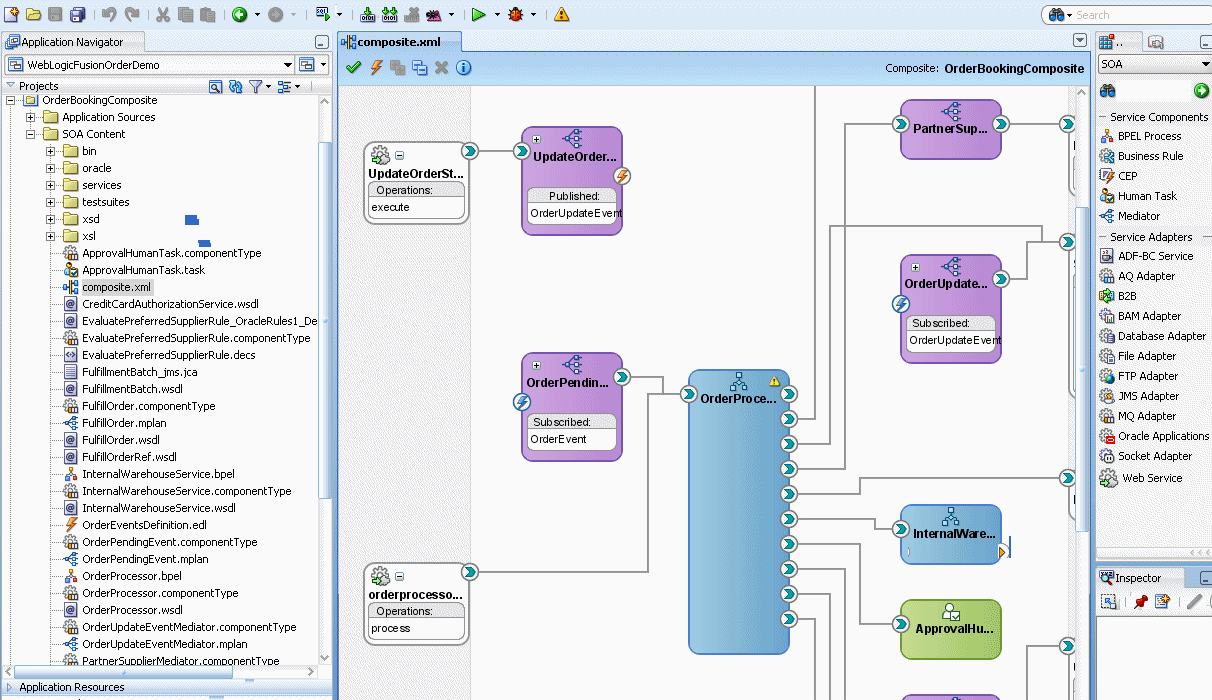Select FulfillOrder.mplan in the tree
This screenshot has width=1212, height=700.
point(124,423)
